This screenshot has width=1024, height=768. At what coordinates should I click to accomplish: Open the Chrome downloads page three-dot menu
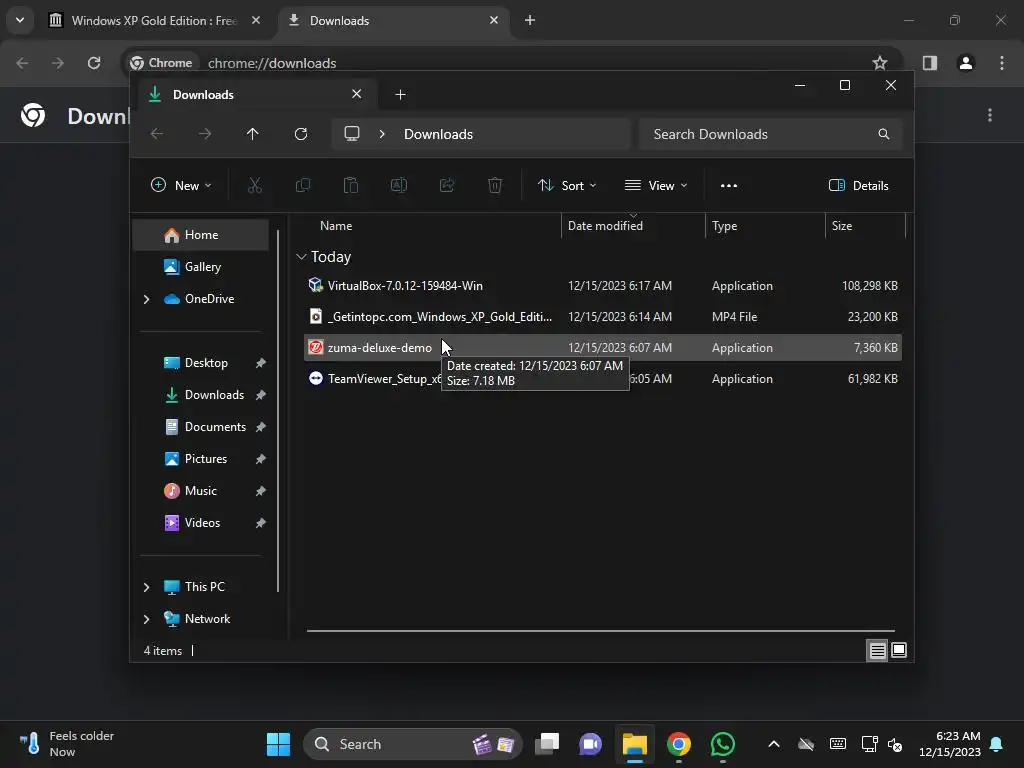[x=990, y=115]
